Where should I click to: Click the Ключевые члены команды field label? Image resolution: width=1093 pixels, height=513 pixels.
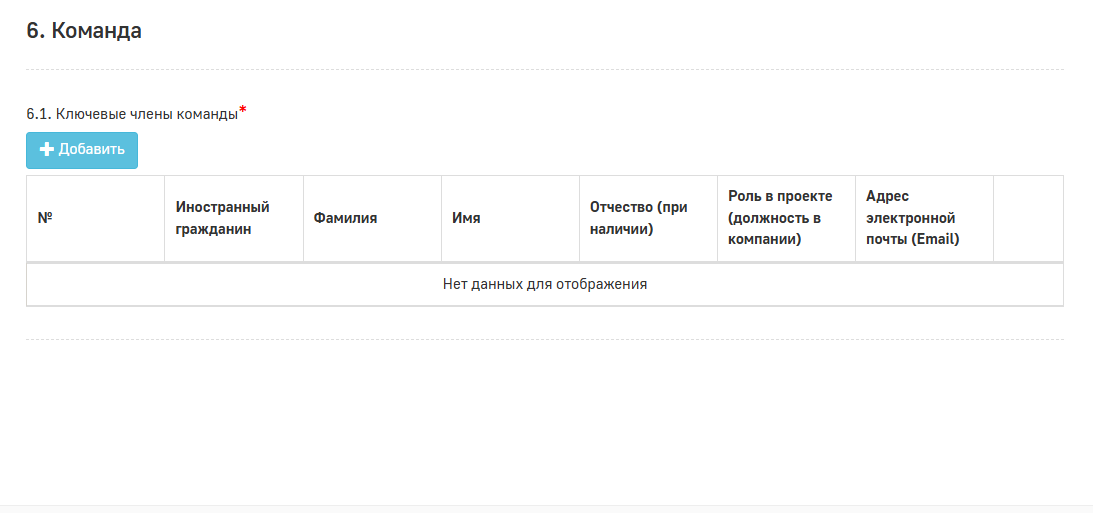tap(146, 114)
